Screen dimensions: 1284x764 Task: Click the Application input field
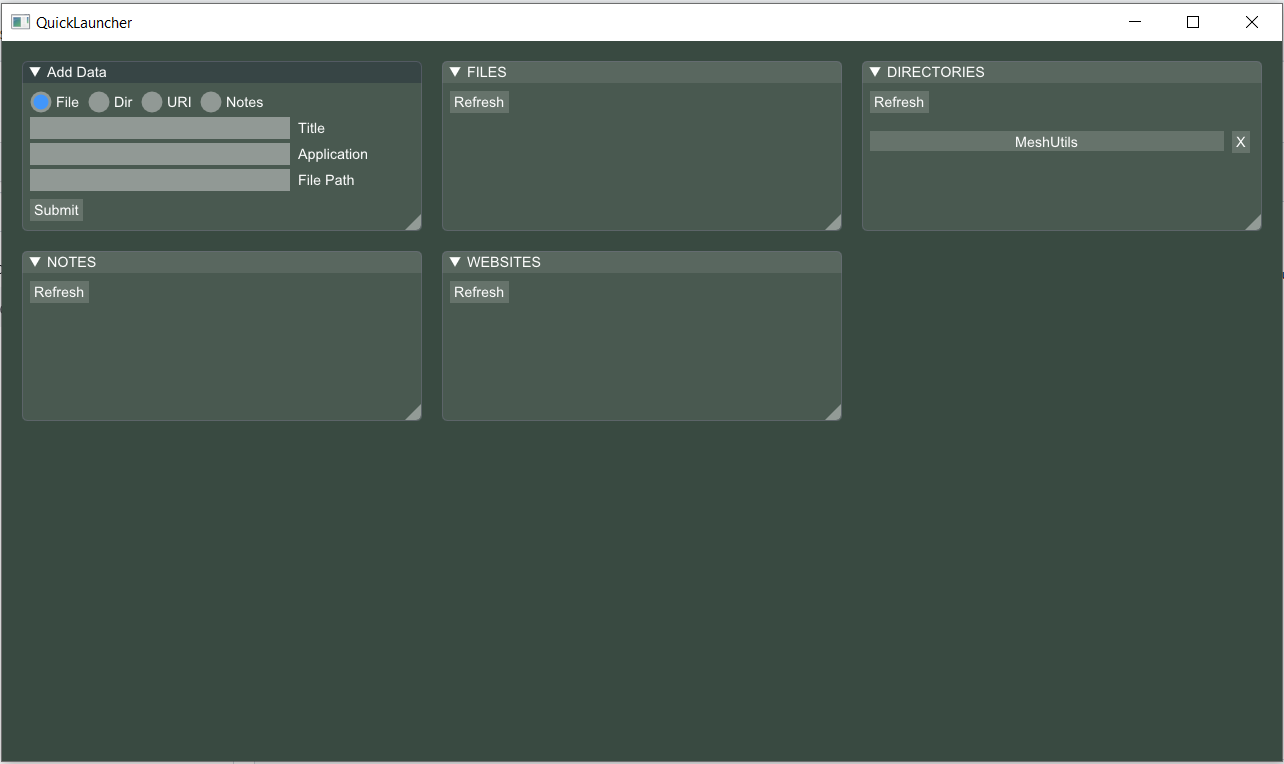(x=159, y=153)
